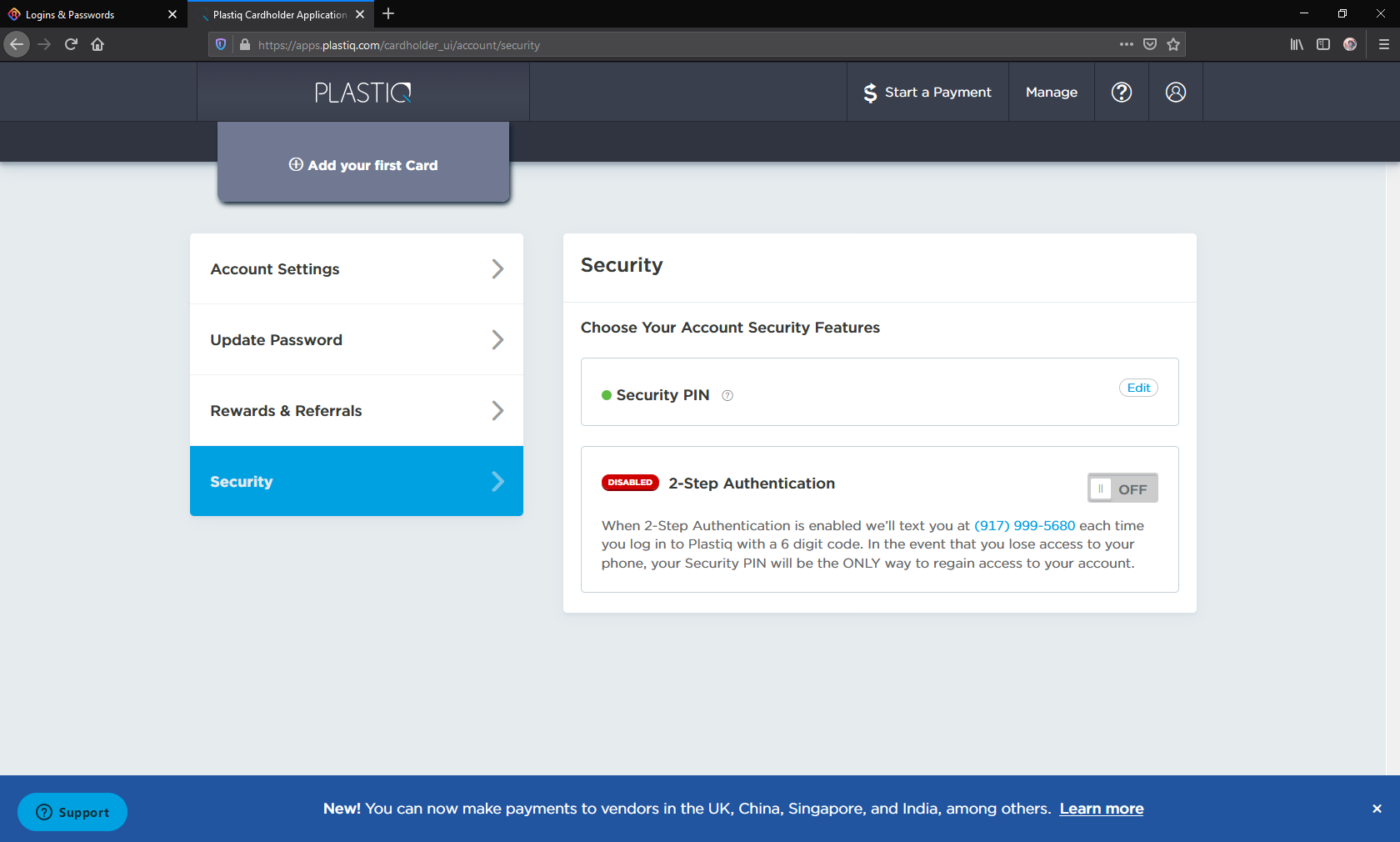Open Account Settings section
1400x842 pixels.
point(357,268)
